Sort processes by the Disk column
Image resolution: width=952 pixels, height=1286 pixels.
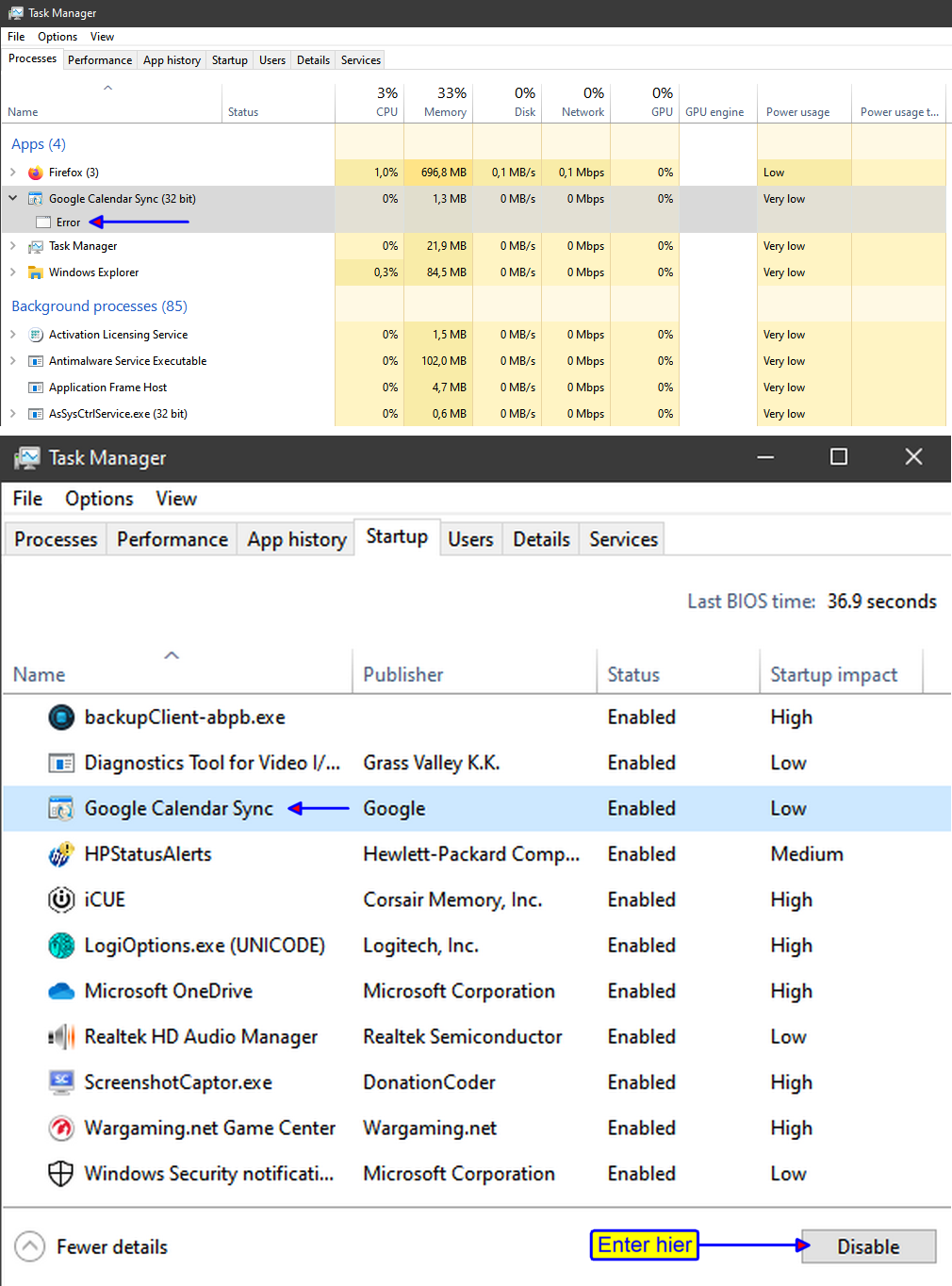[507, 103]
